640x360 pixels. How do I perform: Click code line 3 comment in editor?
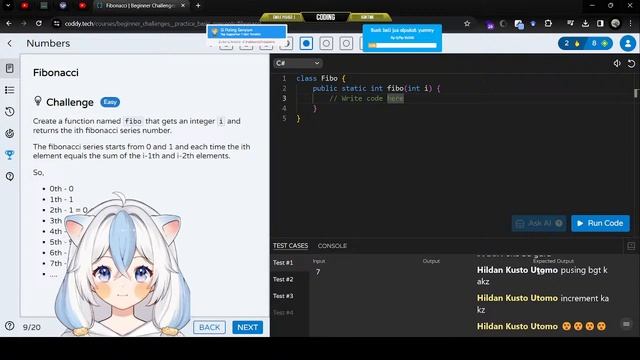point(366,98)
